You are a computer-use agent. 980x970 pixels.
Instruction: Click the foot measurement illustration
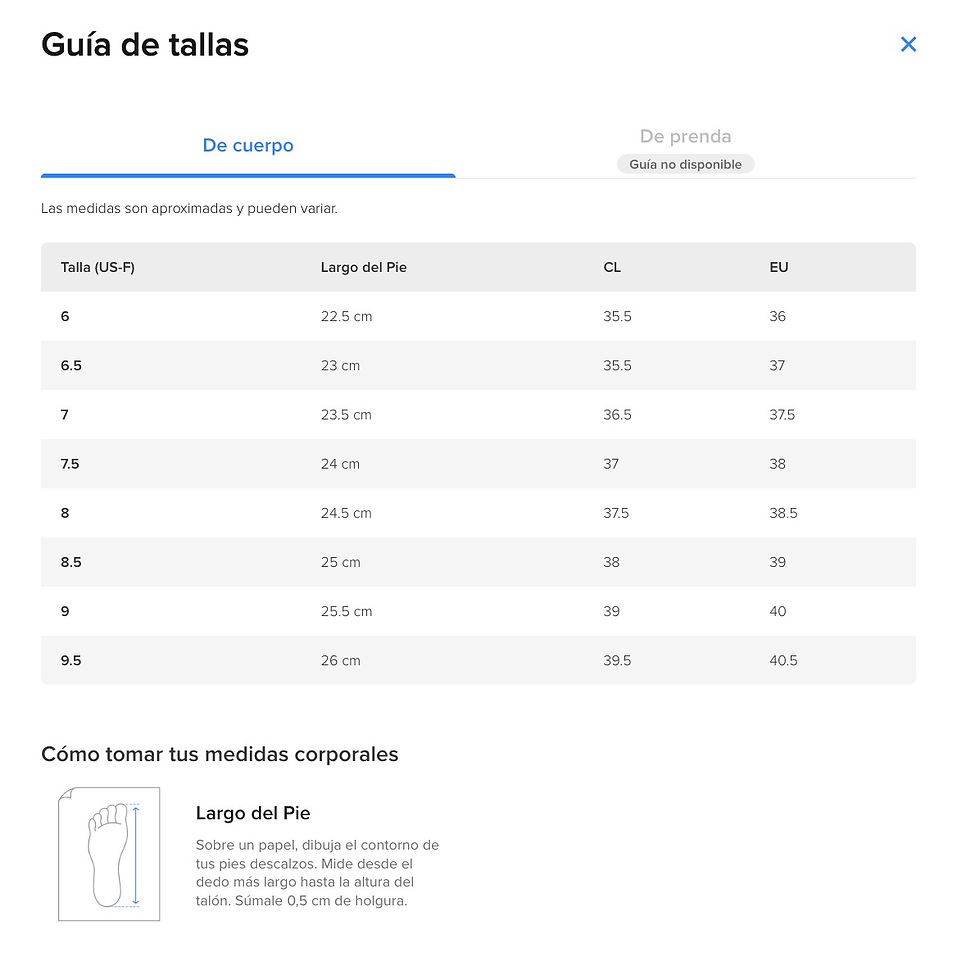pos(109,854)
